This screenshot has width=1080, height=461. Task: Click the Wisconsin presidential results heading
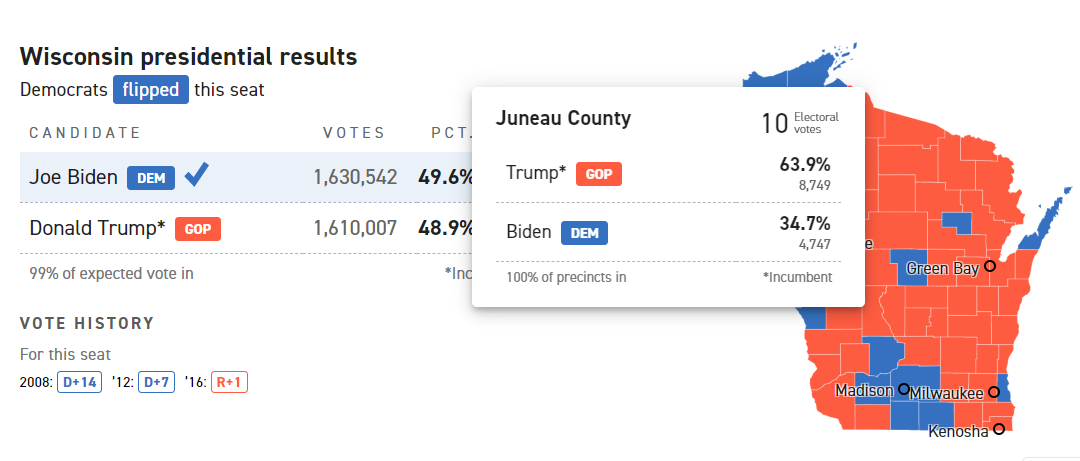(188, 56)
